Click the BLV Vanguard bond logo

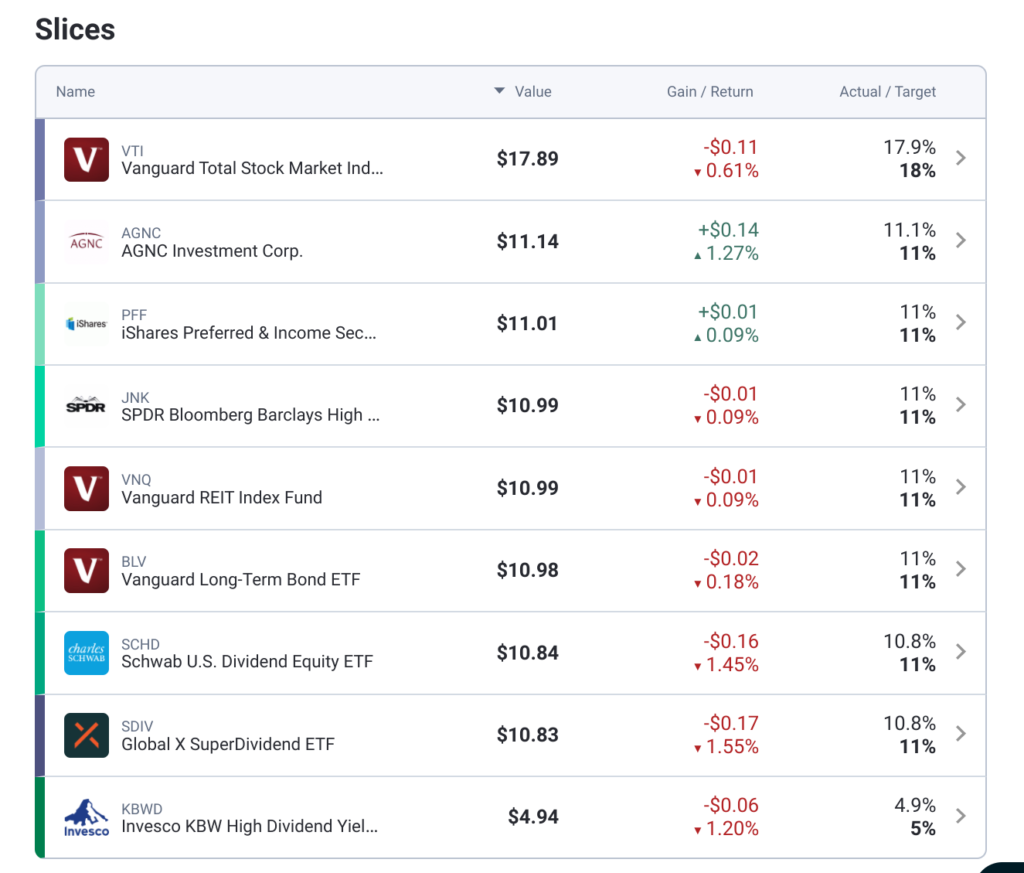tap(86, 570)
